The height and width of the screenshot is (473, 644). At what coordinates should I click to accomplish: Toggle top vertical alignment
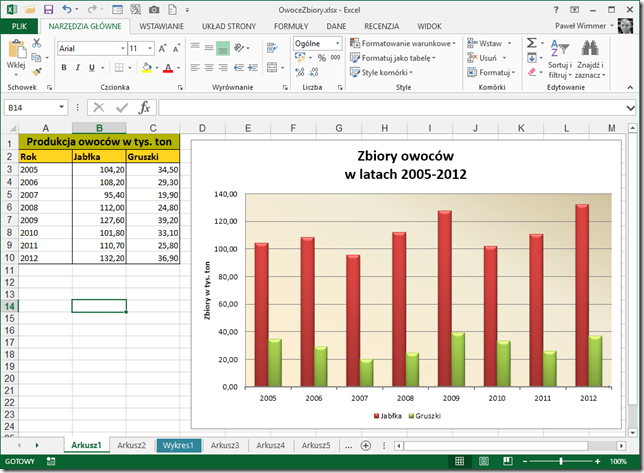pyautogui.click(x=195, y=48)
